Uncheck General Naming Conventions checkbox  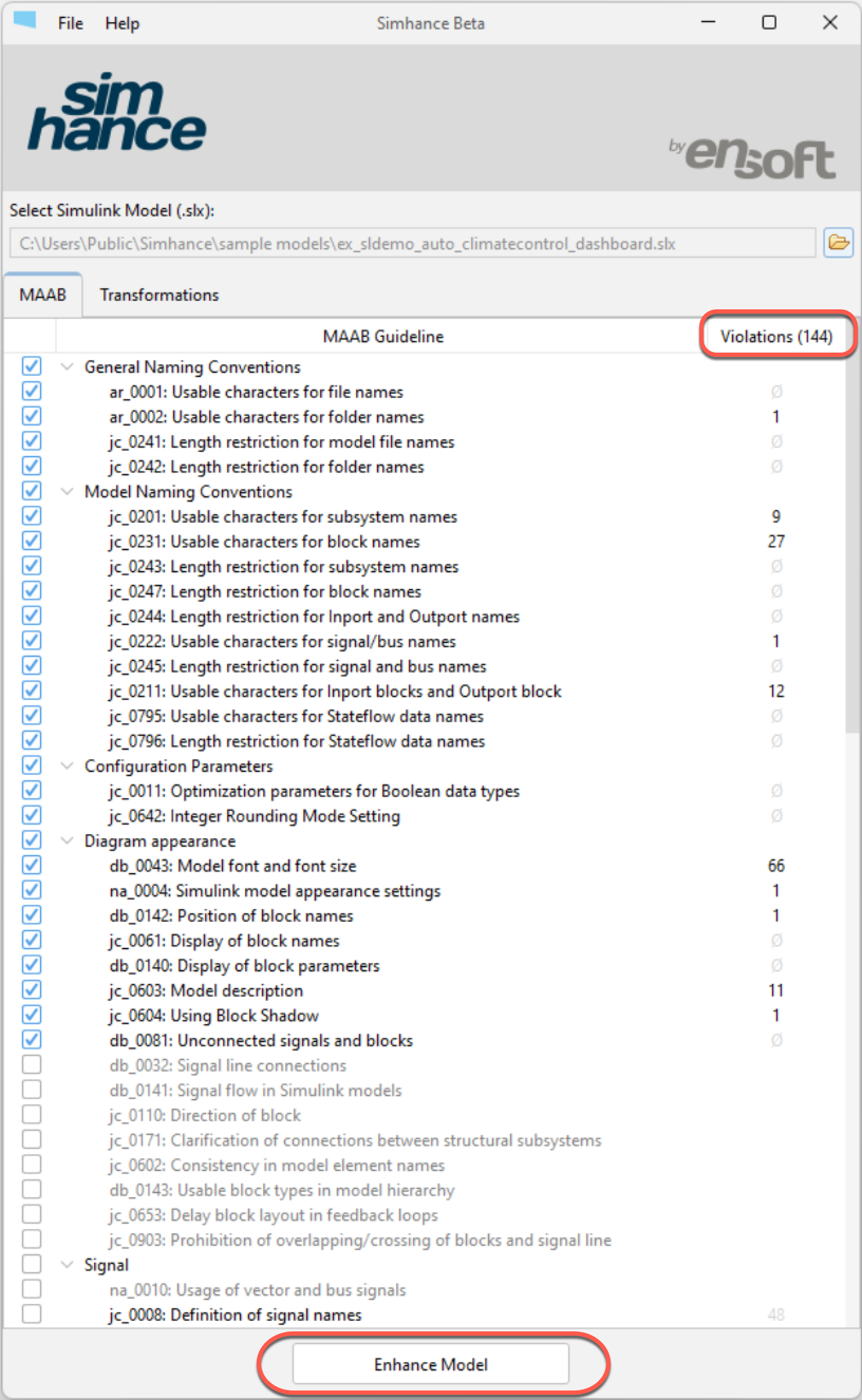32,366
